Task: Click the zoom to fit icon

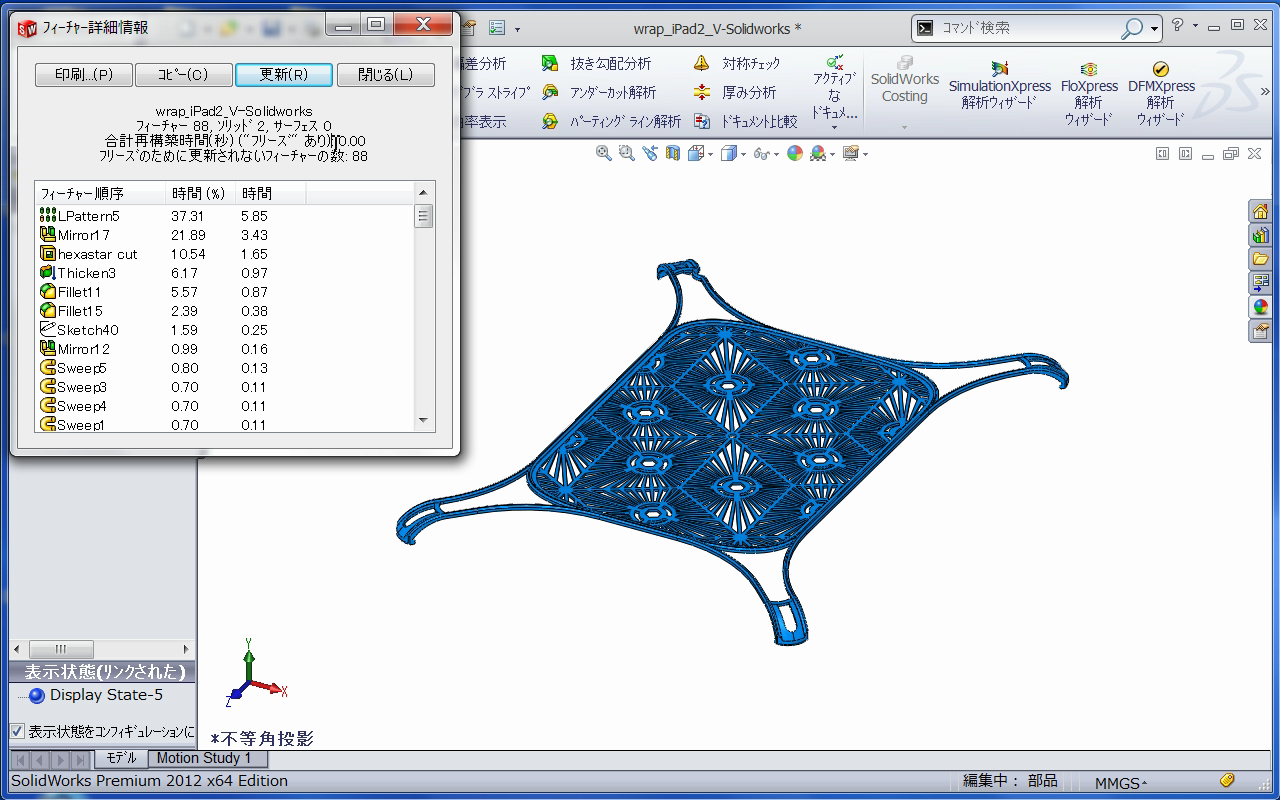Action: (603, 153)
